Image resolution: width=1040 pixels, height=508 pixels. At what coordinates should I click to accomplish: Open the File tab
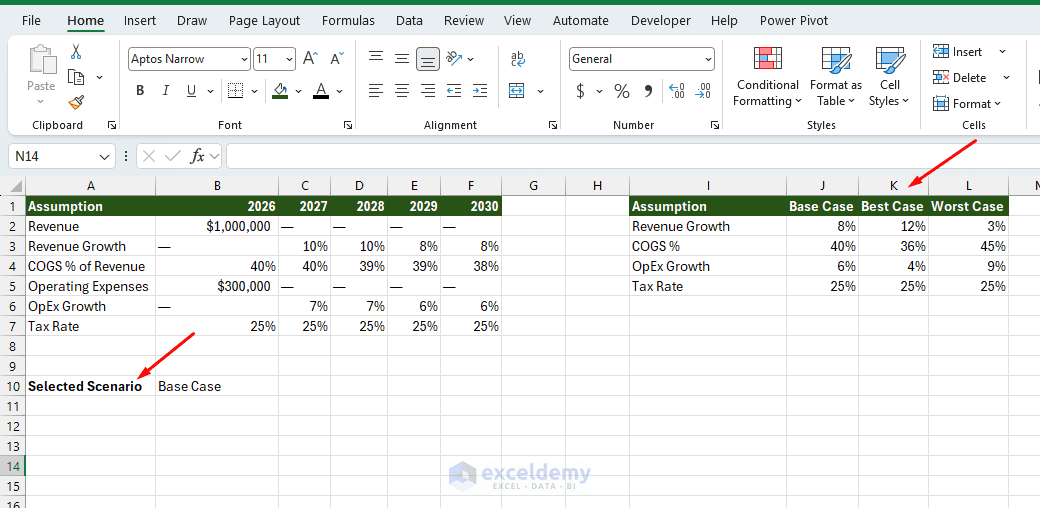pyautogui.click(x=31, y=21)
